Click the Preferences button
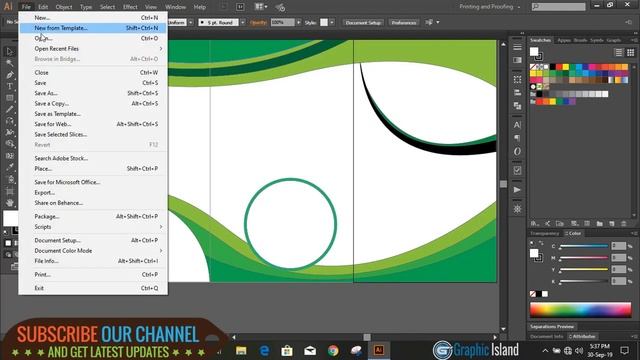Viewport: 640px width, 360px height. coord(404,22)
